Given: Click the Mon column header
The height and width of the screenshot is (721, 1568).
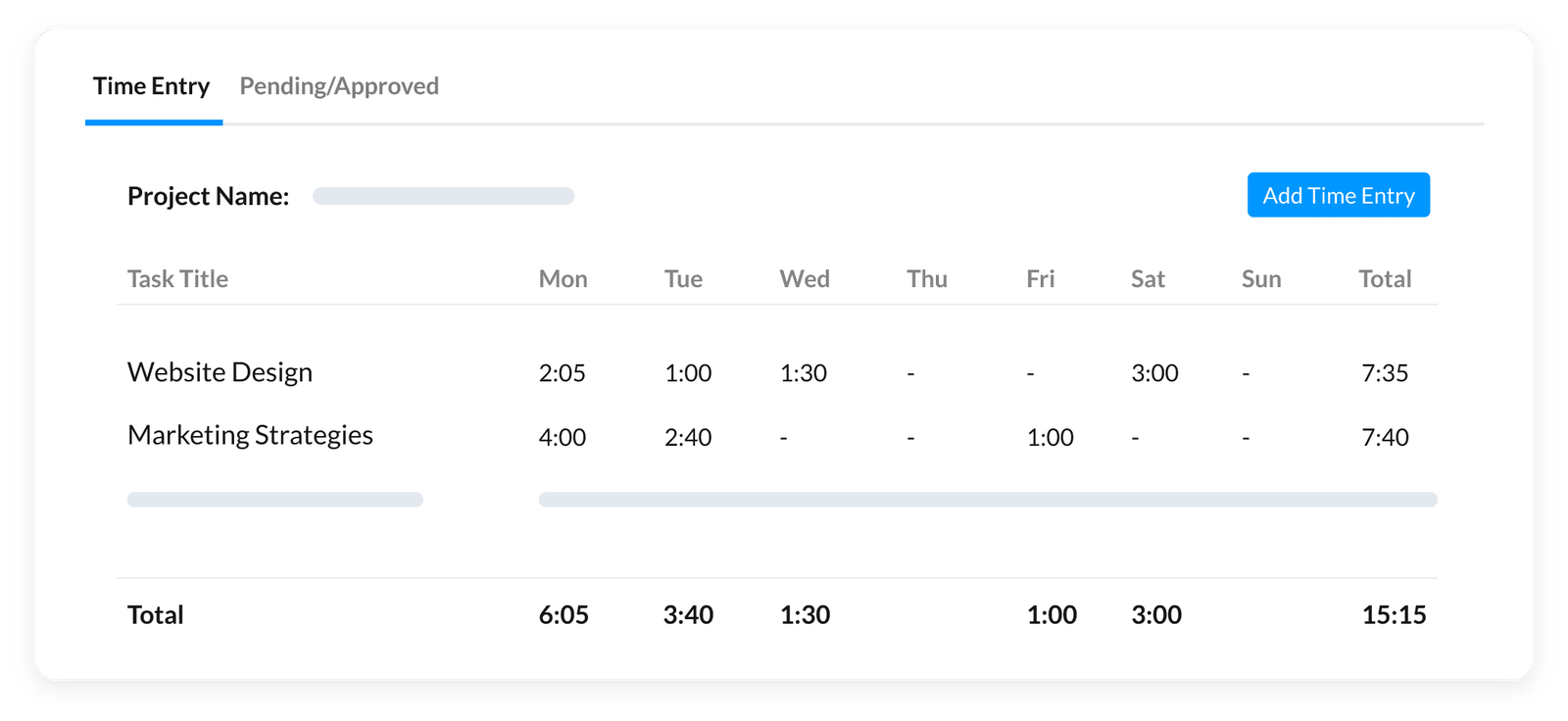Looking at the screenshot, I should (x=563, y=279).
